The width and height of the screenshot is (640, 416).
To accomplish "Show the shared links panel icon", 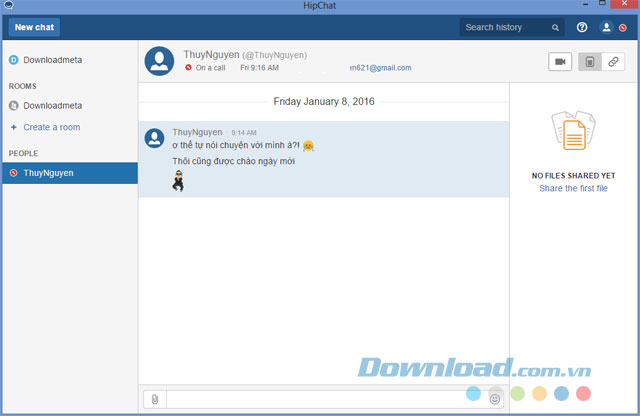I will (x=613, y=62).
